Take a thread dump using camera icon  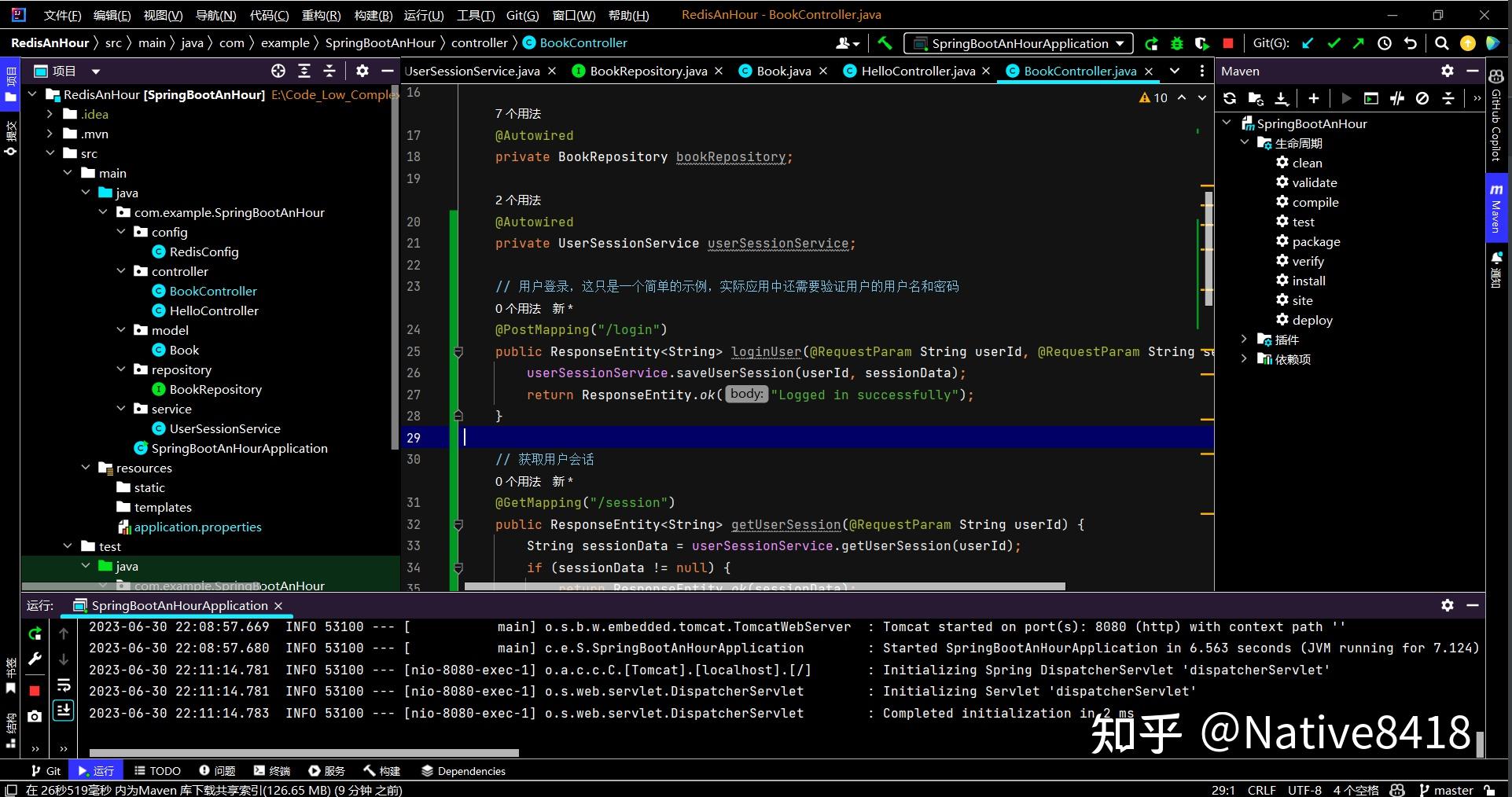35,715
